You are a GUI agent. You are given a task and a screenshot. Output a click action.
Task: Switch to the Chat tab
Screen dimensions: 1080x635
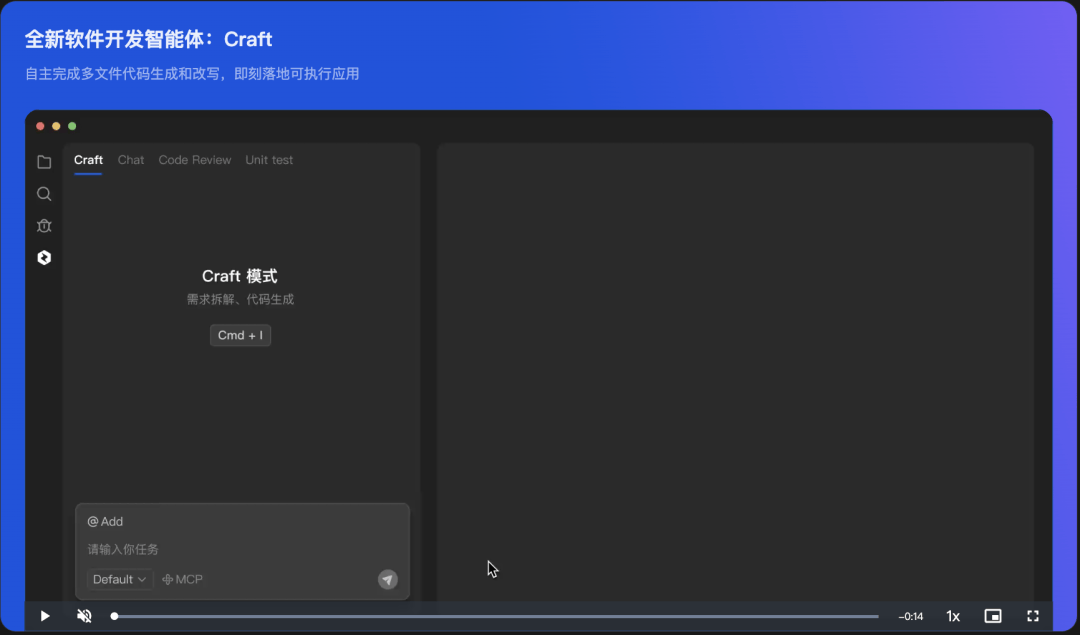coord(131,160)
